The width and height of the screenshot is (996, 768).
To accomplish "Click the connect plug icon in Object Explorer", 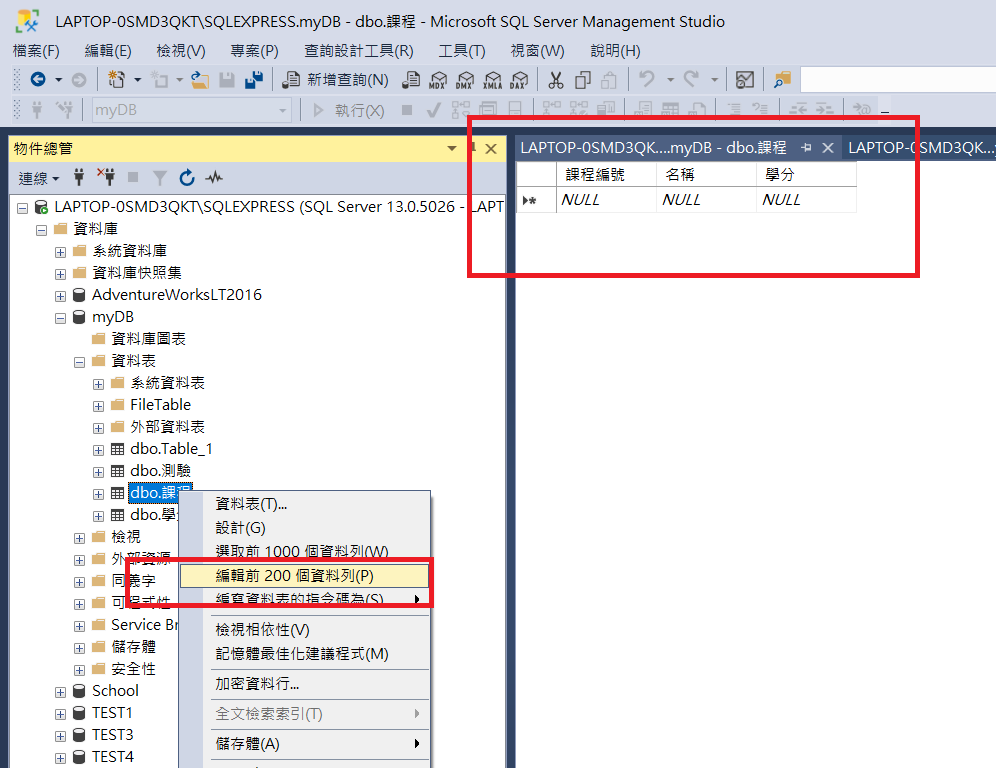I will [x=79, y=177].
